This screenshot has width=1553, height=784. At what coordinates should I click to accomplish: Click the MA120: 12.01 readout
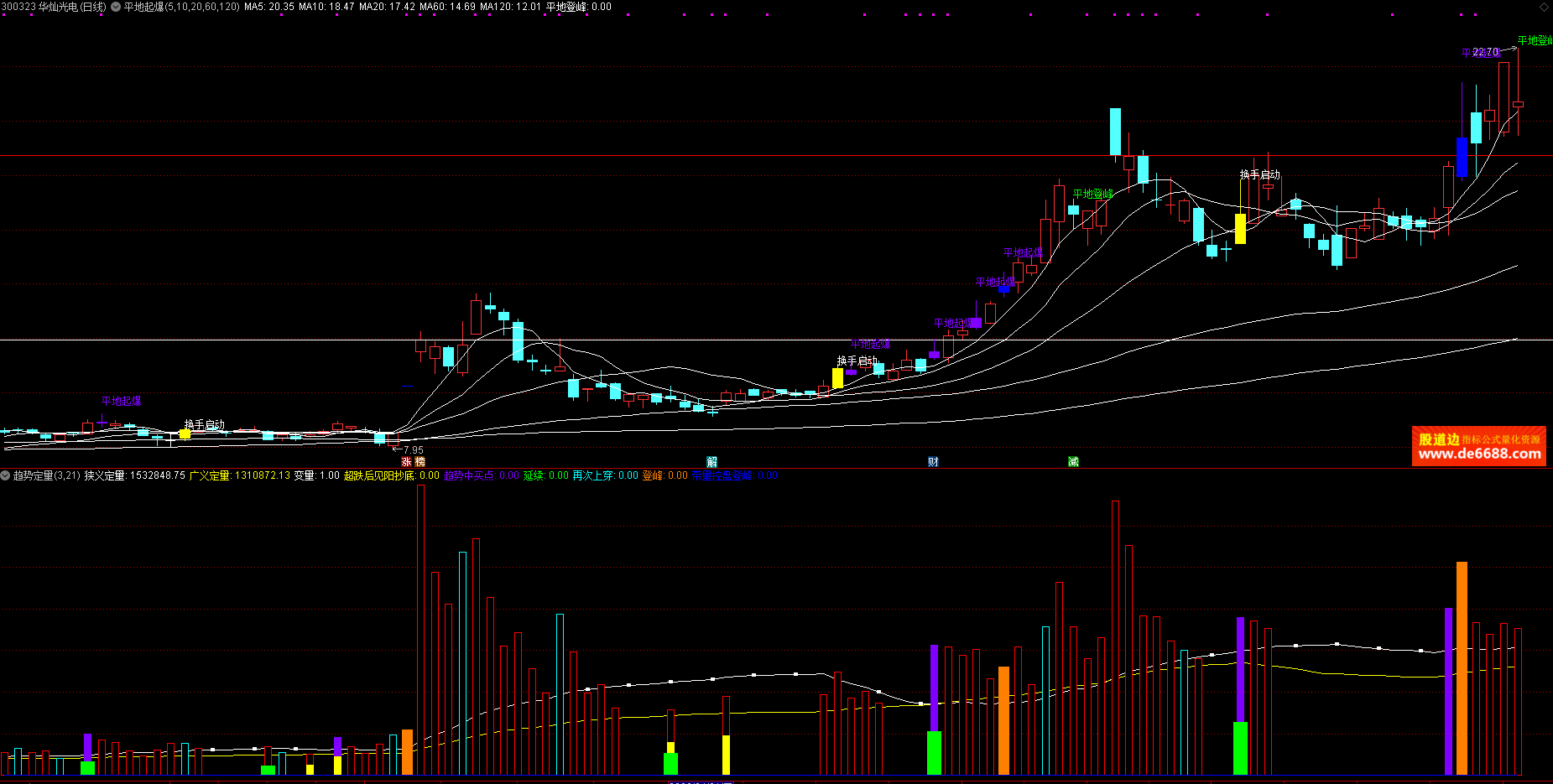click(x=510, y=7)
